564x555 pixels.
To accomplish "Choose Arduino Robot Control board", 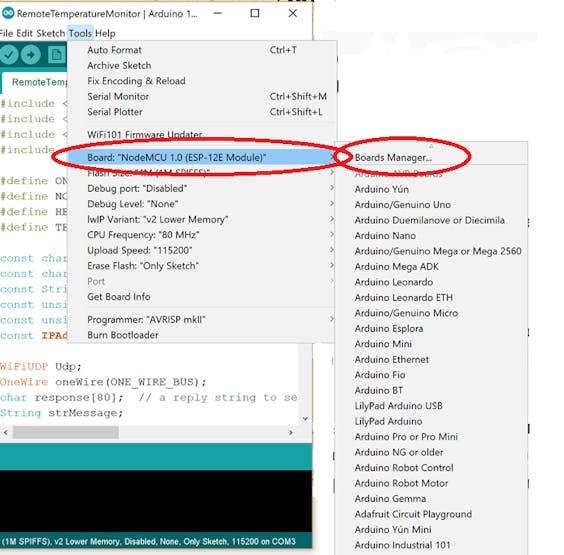I will click(x=431, y=468).
